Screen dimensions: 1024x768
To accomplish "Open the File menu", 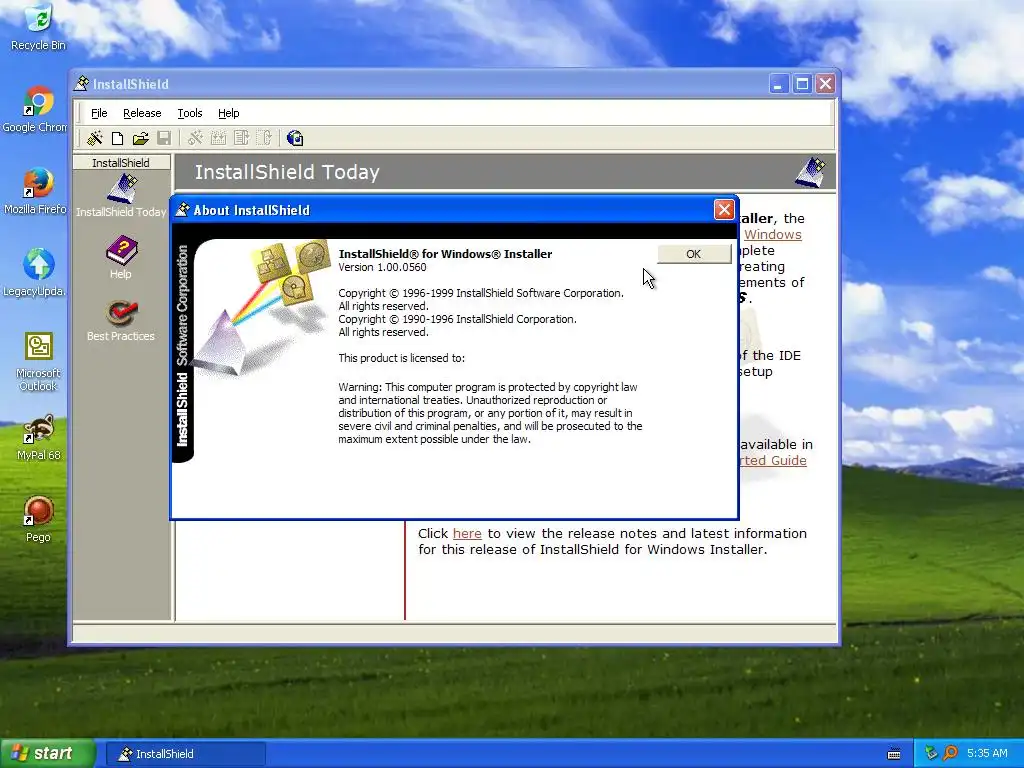I will point(99,113).
